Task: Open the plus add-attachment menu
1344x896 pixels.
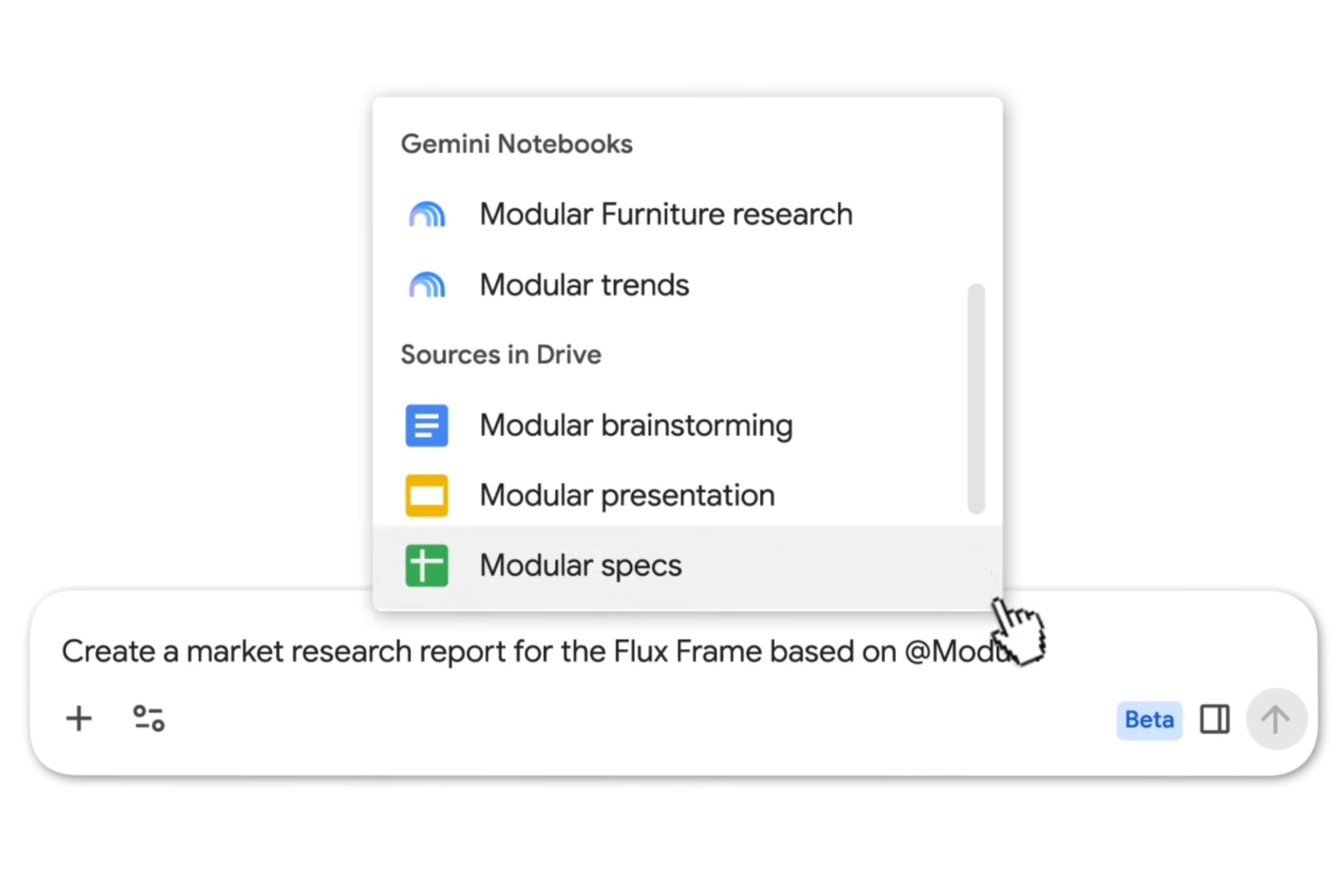Action: [x=79, y=718]
